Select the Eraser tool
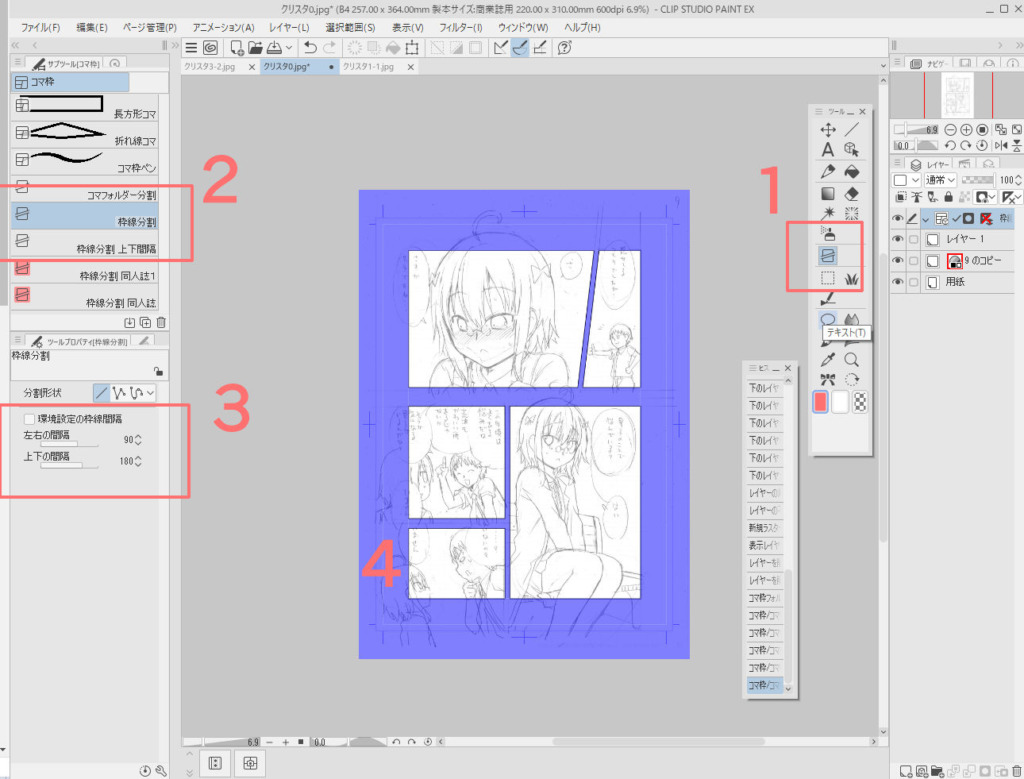This screenshot has height=779, width=1024. click(852, 194)
